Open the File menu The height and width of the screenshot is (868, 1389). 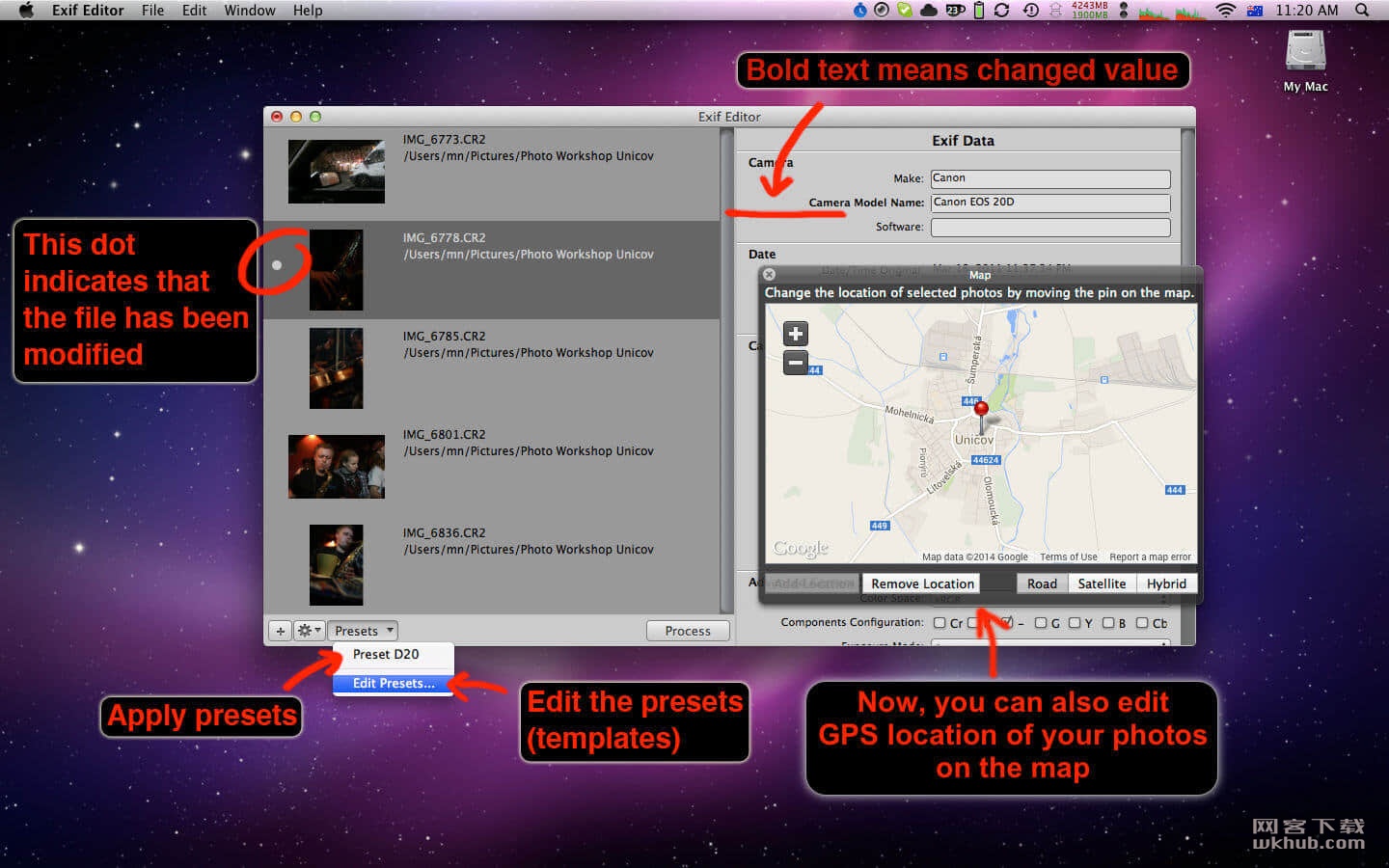click(152, 10)
